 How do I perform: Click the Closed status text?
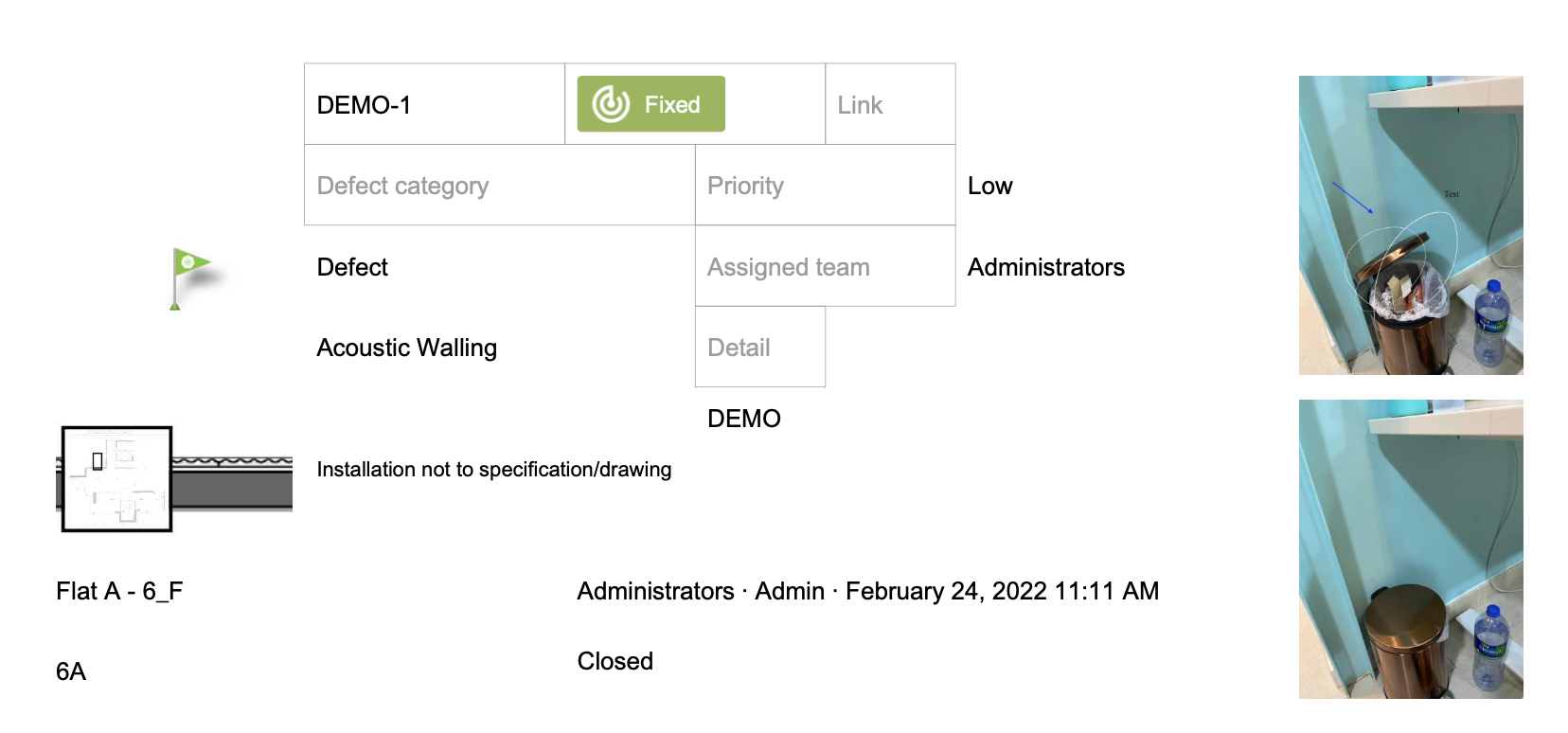click(615, 661)
